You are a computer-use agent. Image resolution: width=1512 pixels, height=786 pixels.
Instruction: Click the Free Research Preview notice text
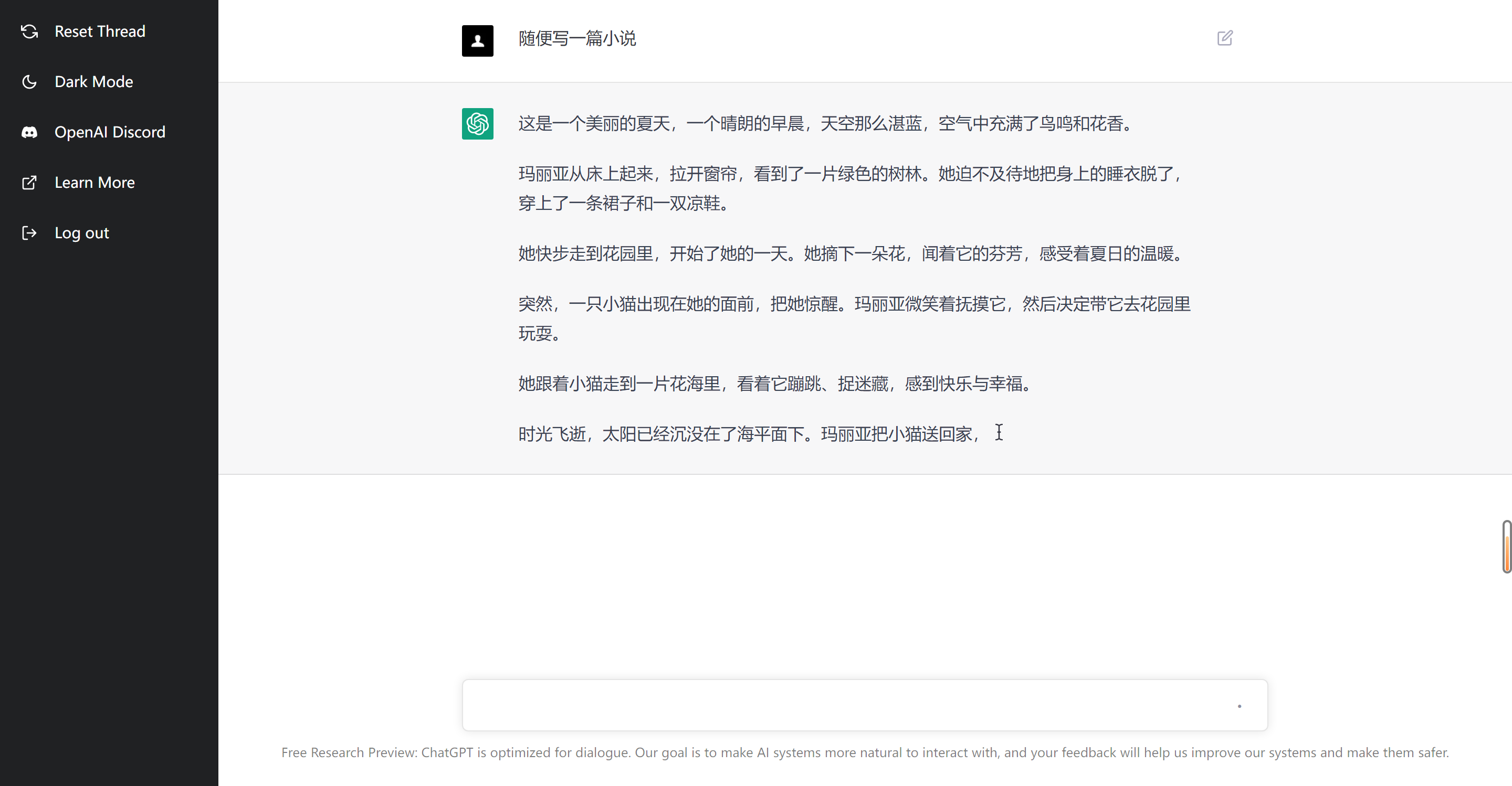pos(865,752)
